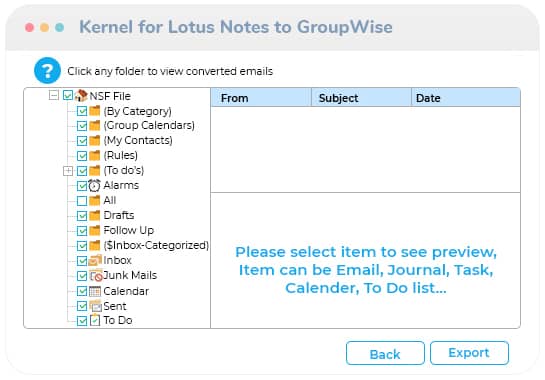Uncheck the NSF File root checkbox
Image resolution: width=545 pixels, height=380 pixels.
point(68,95)
